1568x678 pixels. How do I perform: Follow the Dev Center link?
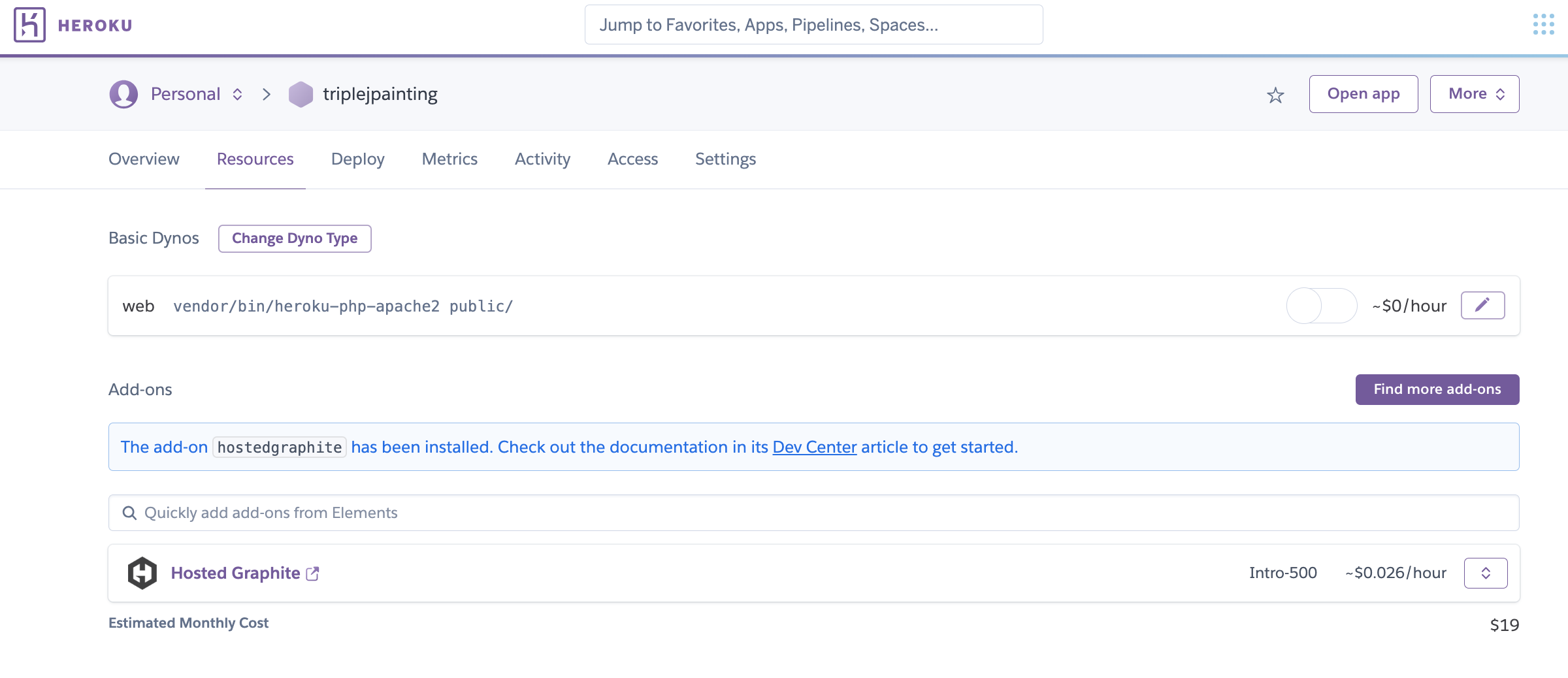point(815,447)
